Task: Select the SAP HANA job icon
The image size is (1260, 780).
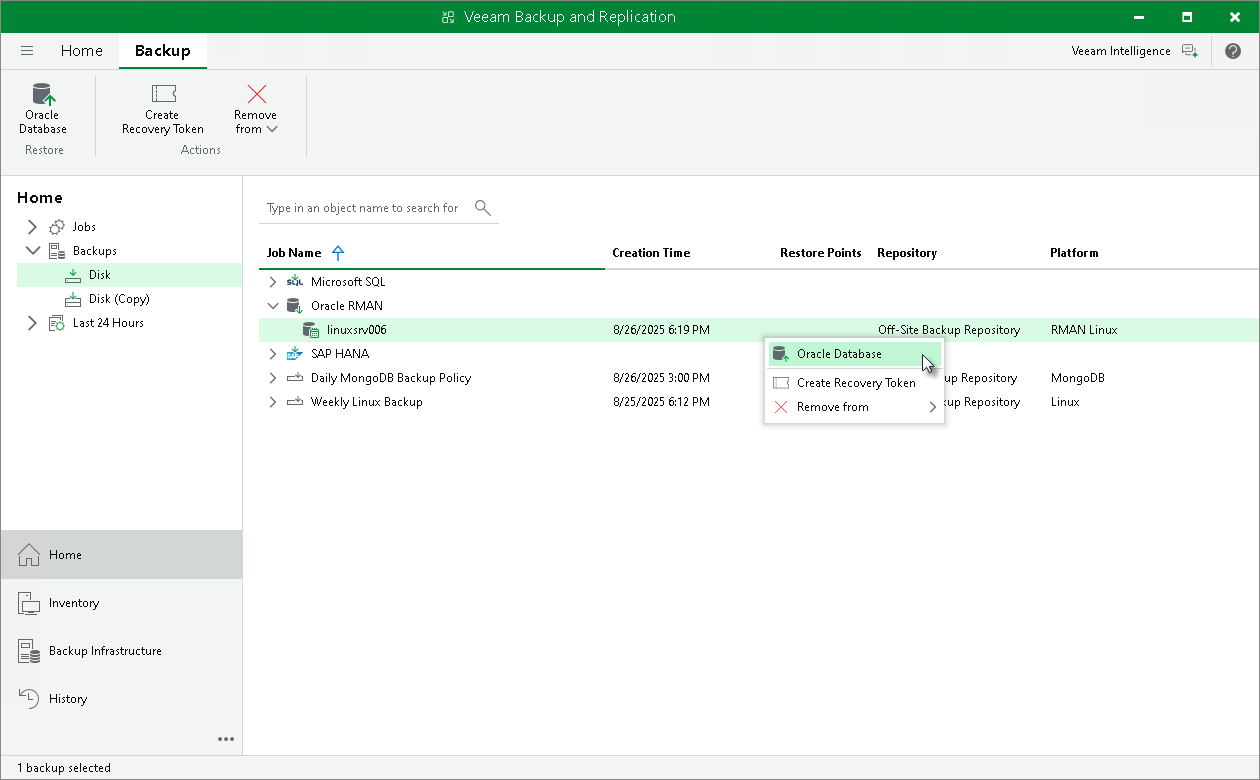Action: 295,353
